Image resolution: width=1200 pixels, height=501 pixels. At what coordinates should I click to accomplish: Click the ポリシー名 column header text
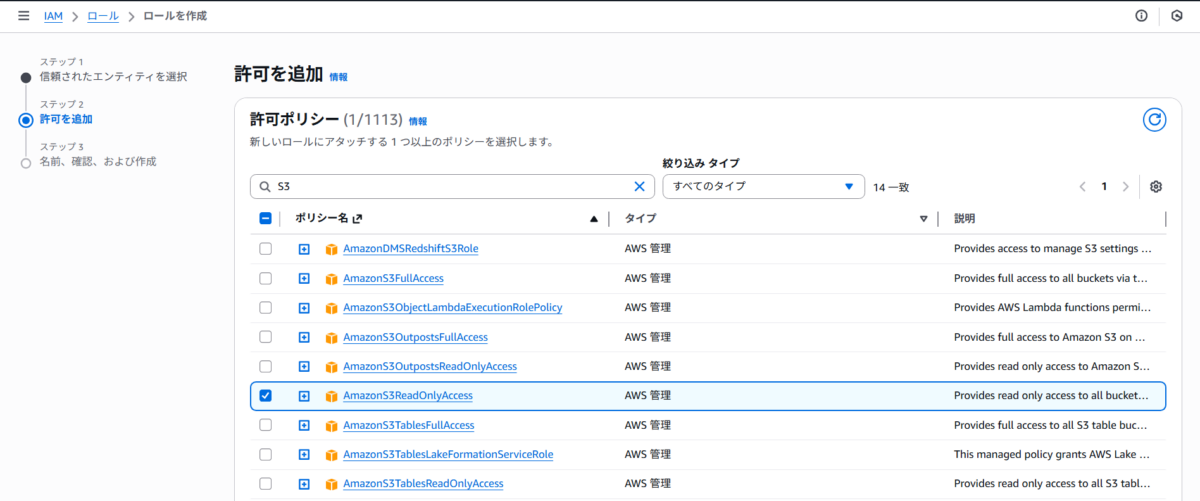click(321, 218)
